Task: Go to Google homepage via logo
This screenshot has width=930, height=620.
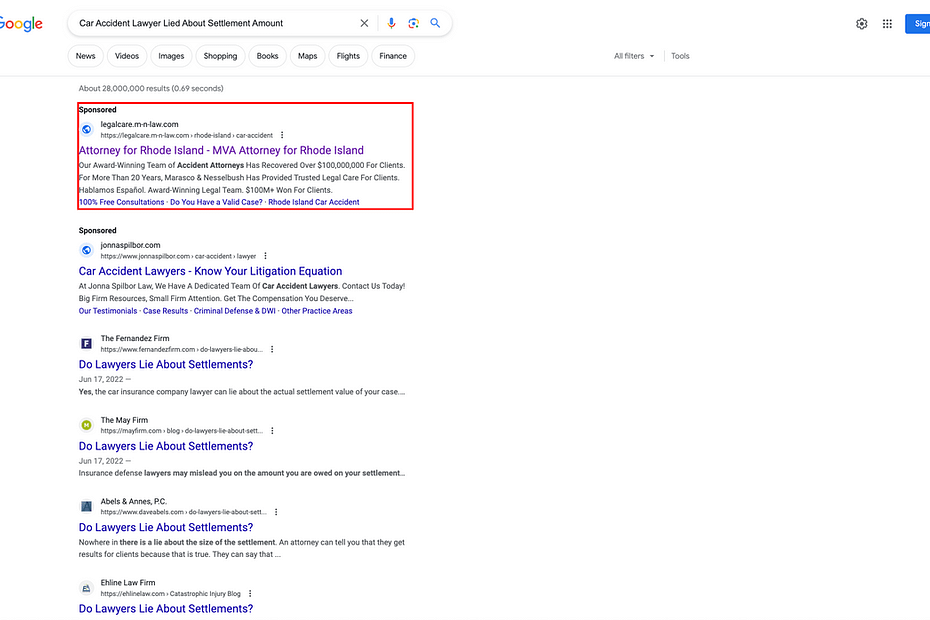Action: pyautogui.click(x=21, y=24)
